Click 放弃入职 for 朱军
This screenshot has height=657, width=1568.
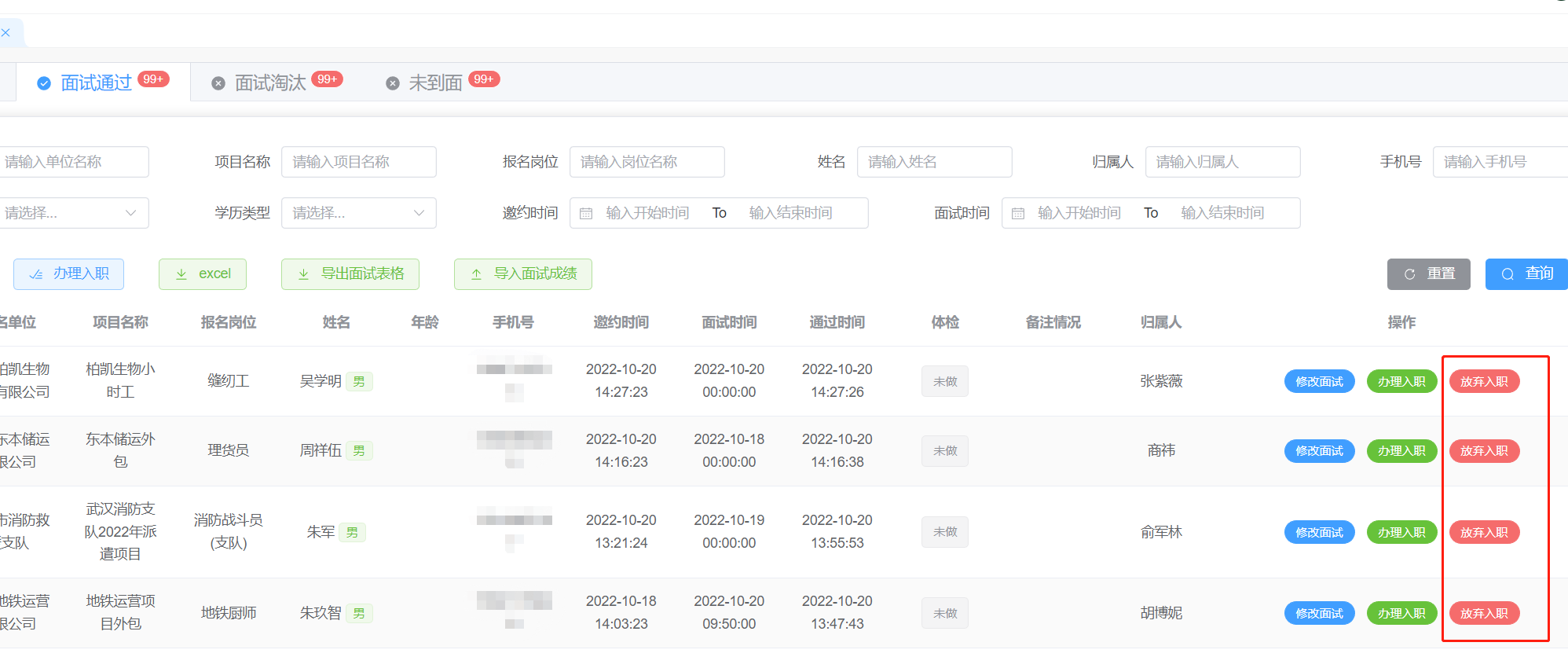click(x=1485, y=533)
